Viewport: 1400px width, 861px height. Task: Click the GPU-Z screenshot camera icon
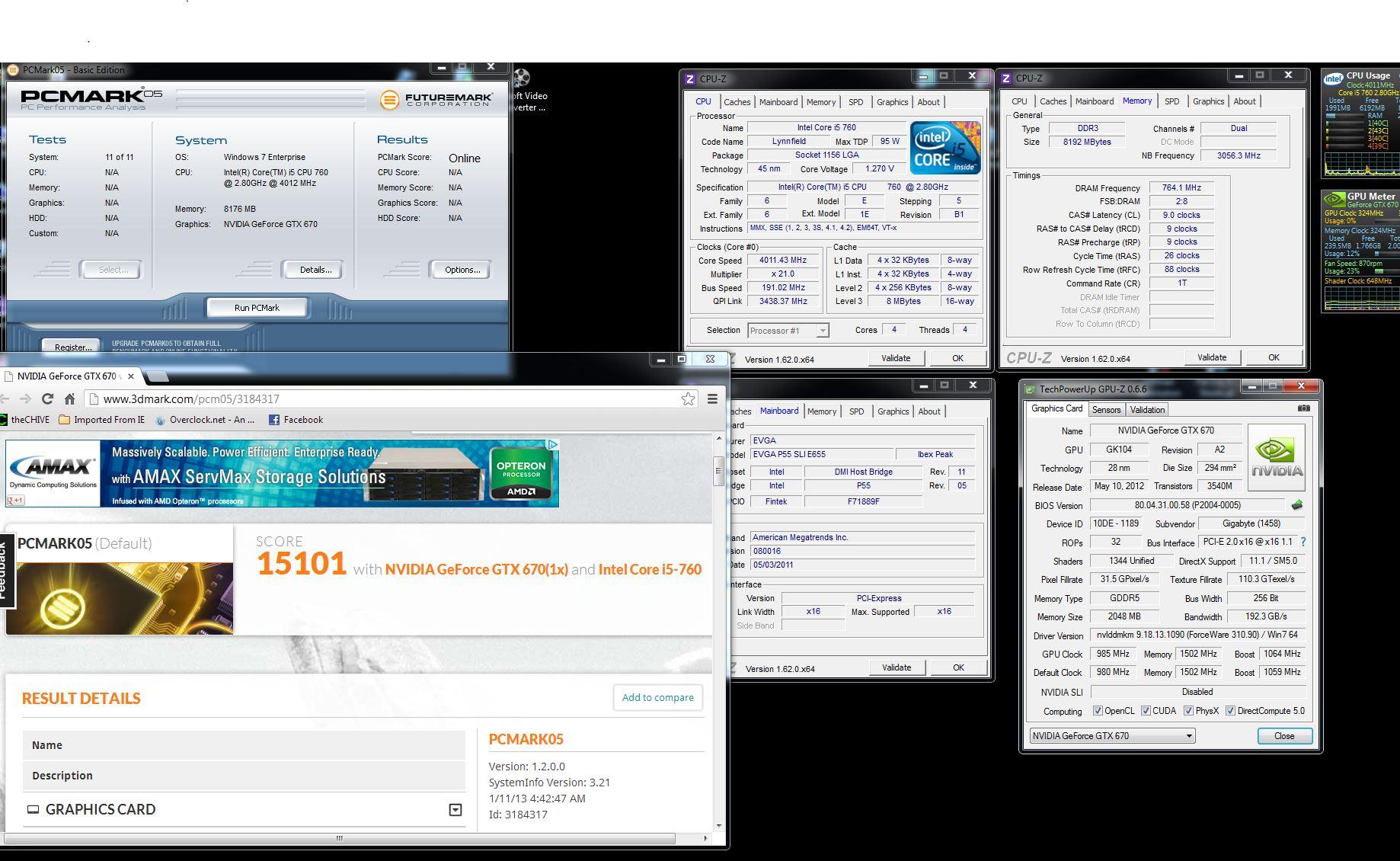[1303, 408]
